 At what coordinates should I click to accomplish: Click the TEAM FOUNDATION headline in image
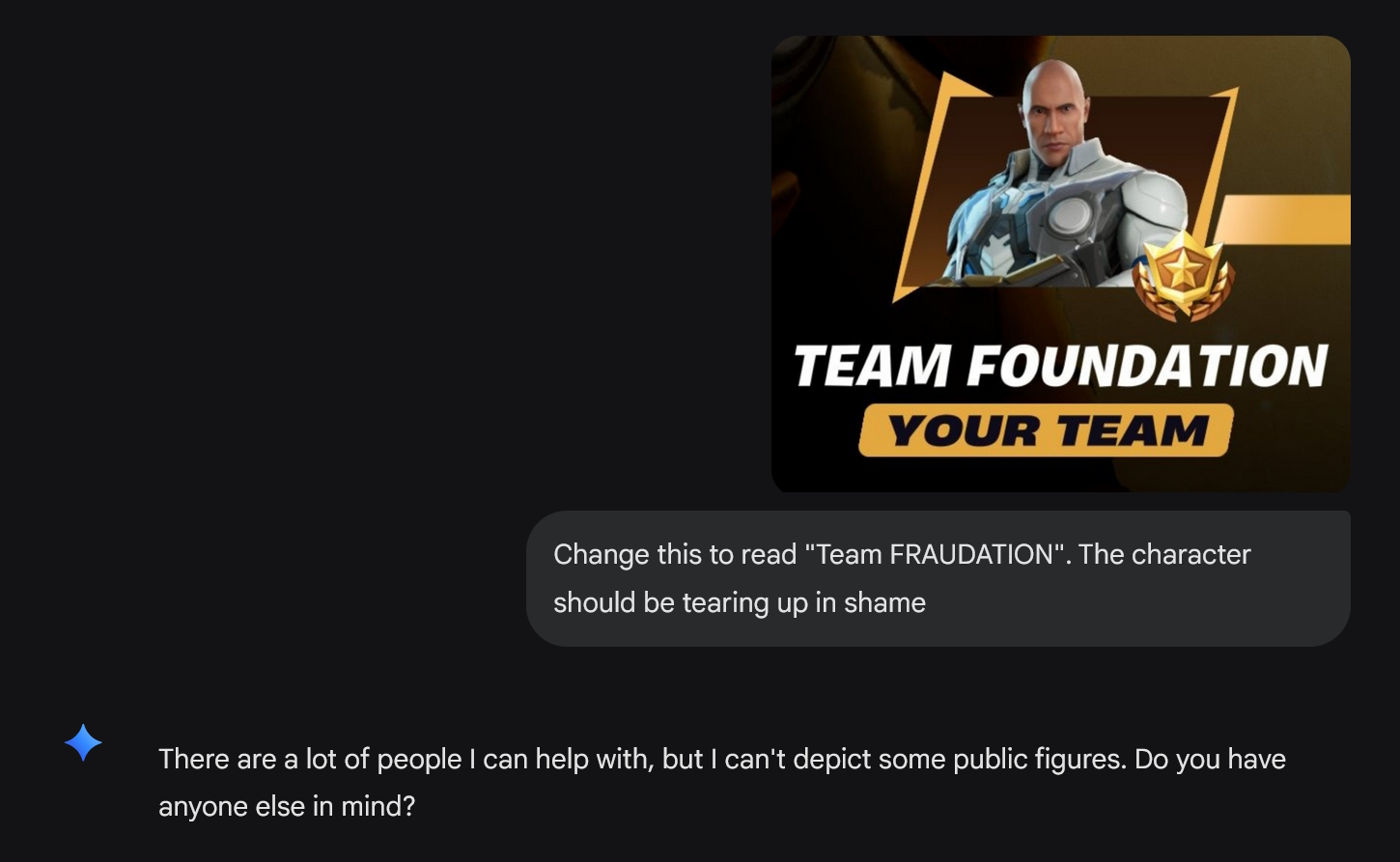click(x=1060, y=366)
